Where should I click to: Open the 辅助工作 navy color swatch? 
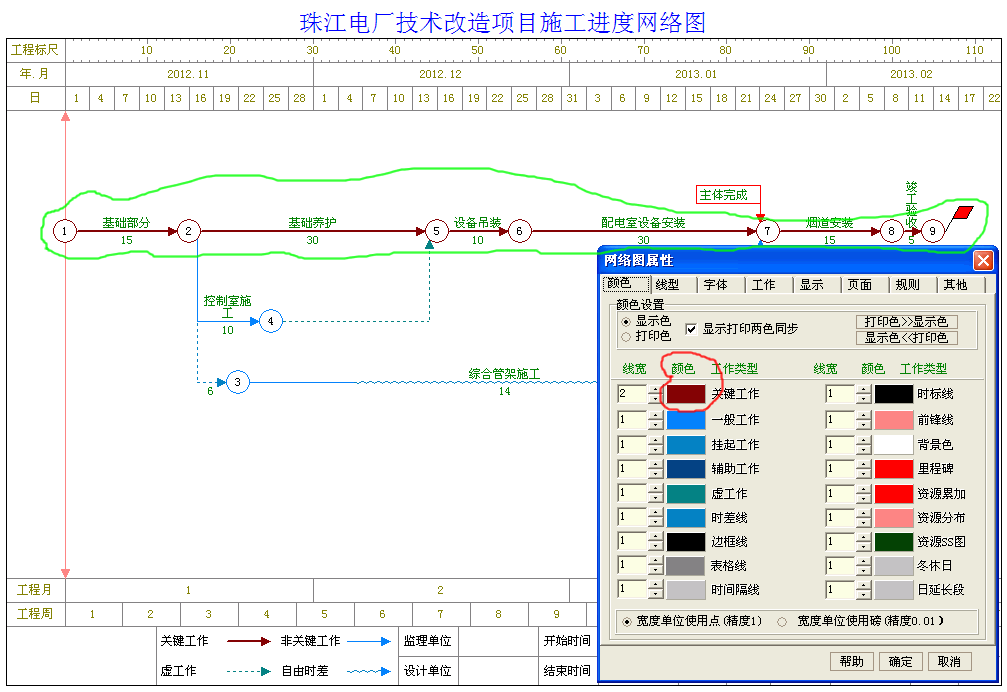tap(686, 469)
